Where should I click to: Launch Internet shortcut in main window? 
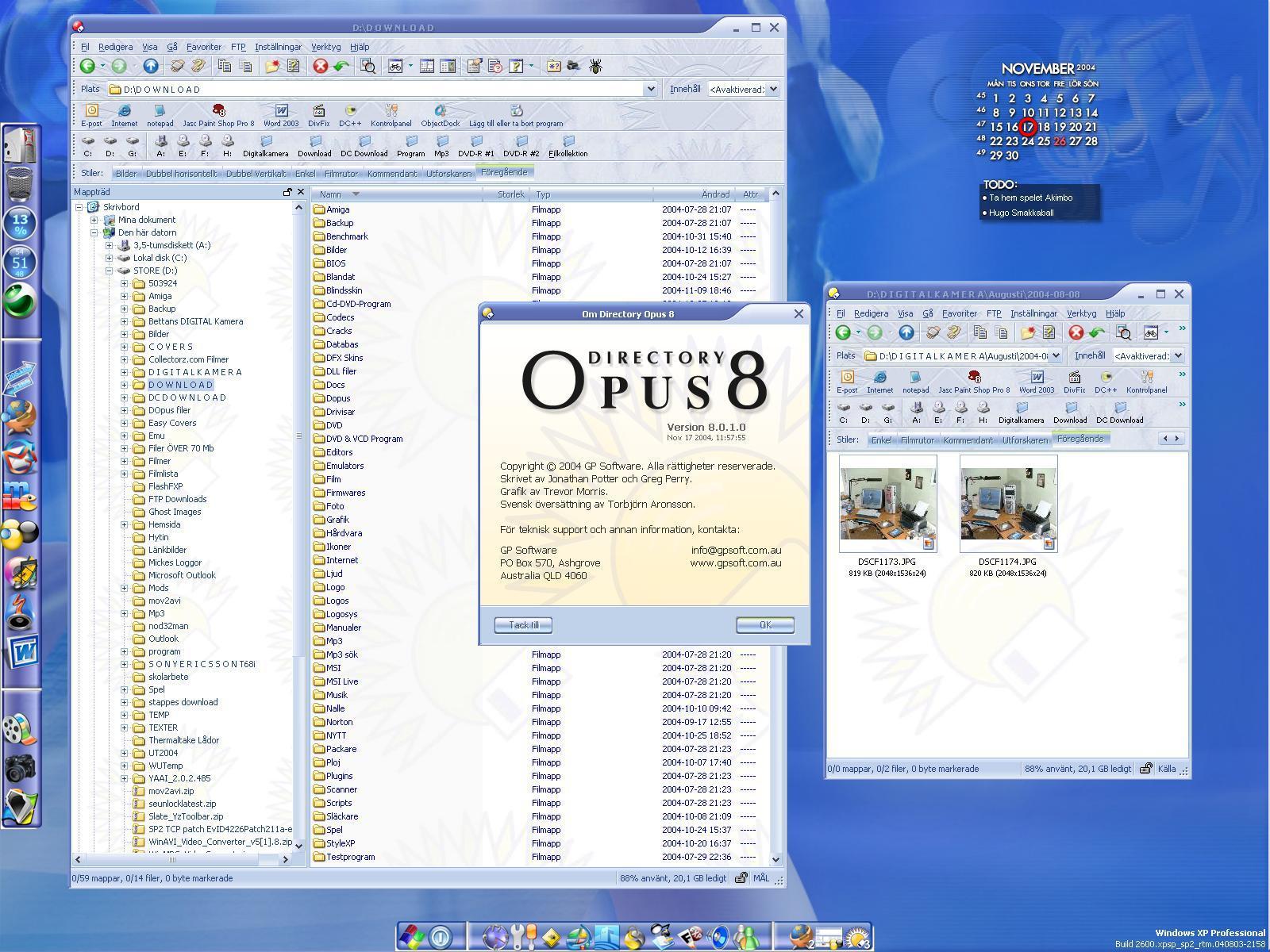pyautogui.click(x=124, y=116)
